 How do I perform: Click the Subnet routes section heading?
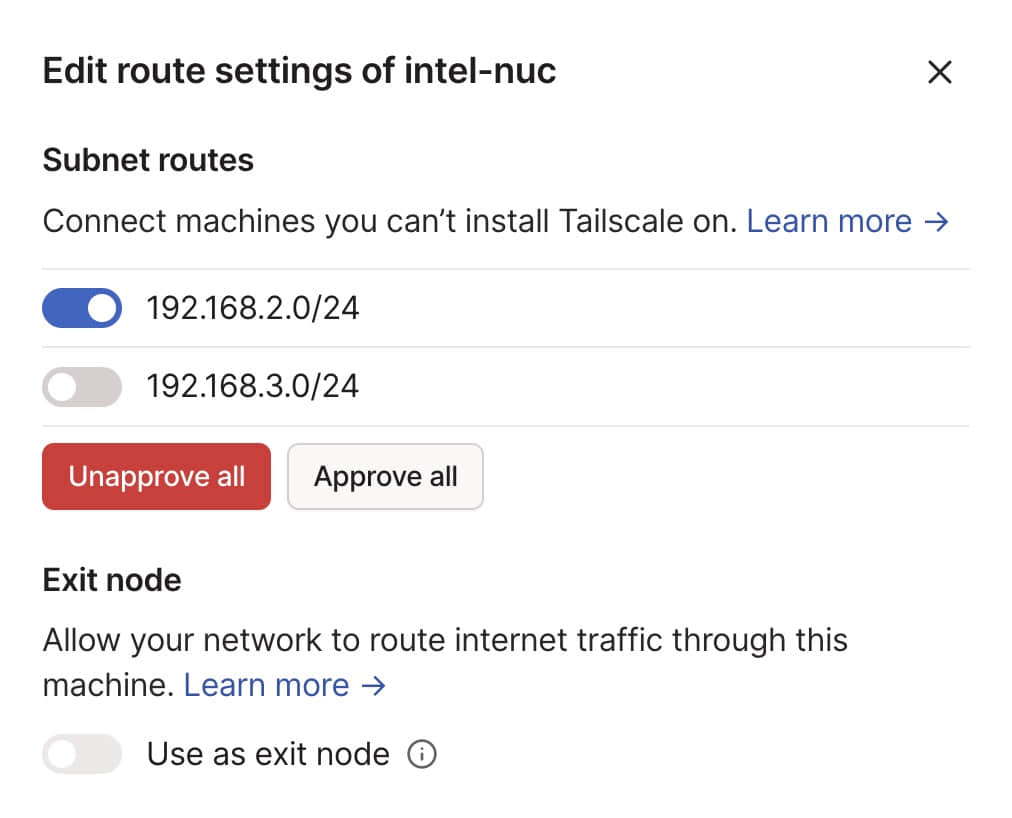click(x=148, y=160)
